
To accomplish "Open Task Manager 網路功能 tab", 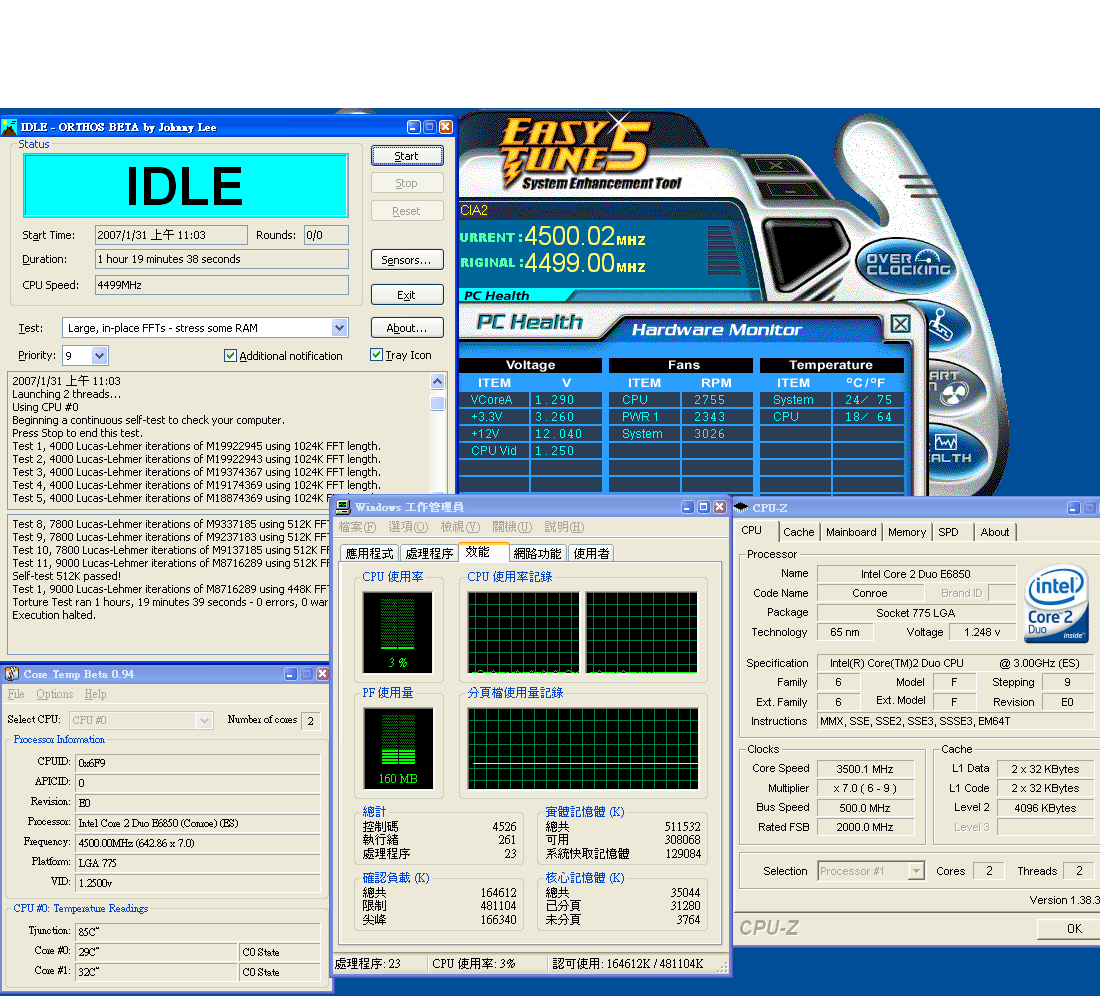I will pyautogui.click(x=537, y=553).
